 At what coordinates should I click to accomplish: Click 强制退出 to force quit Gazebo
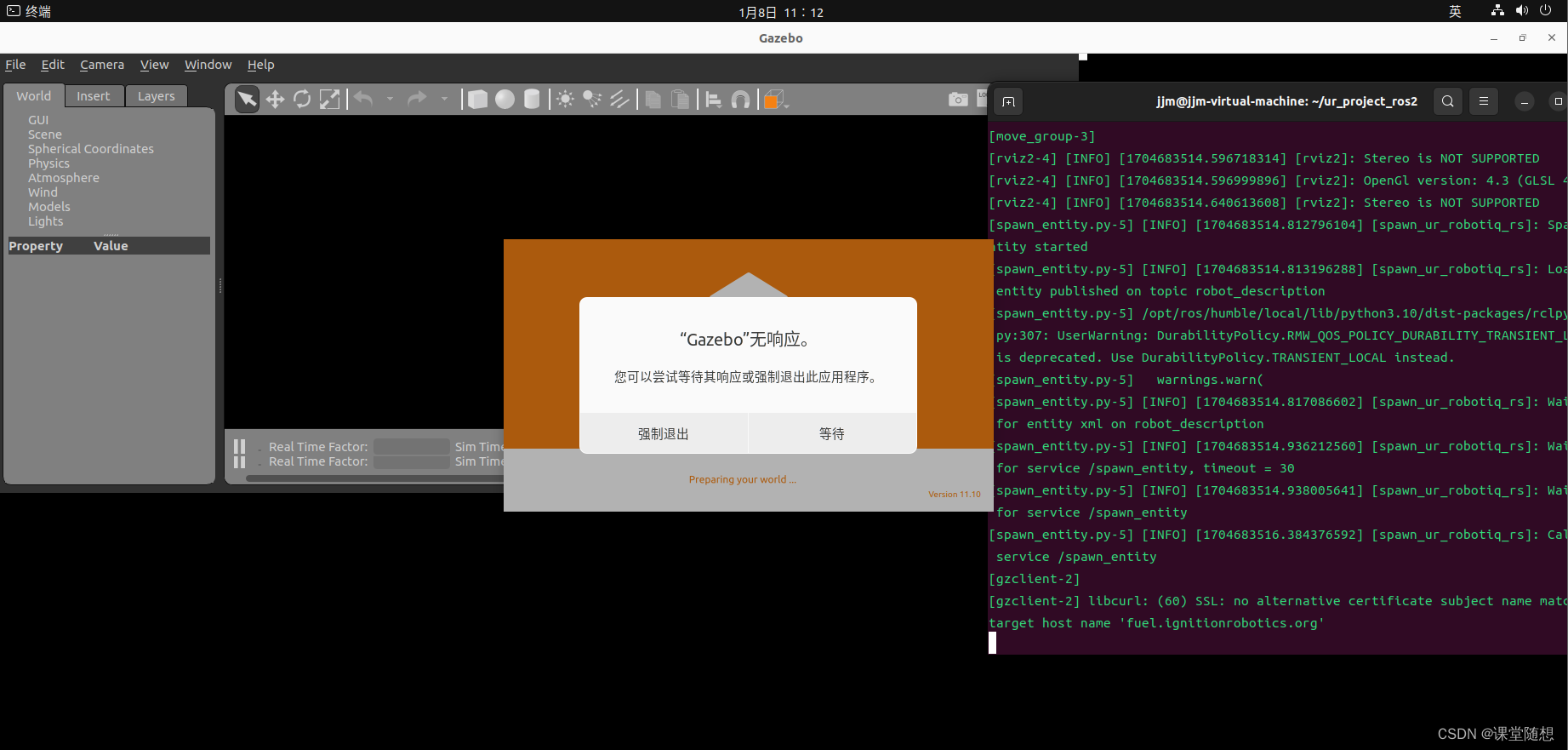pyautogui.click(x=664, y=433)
